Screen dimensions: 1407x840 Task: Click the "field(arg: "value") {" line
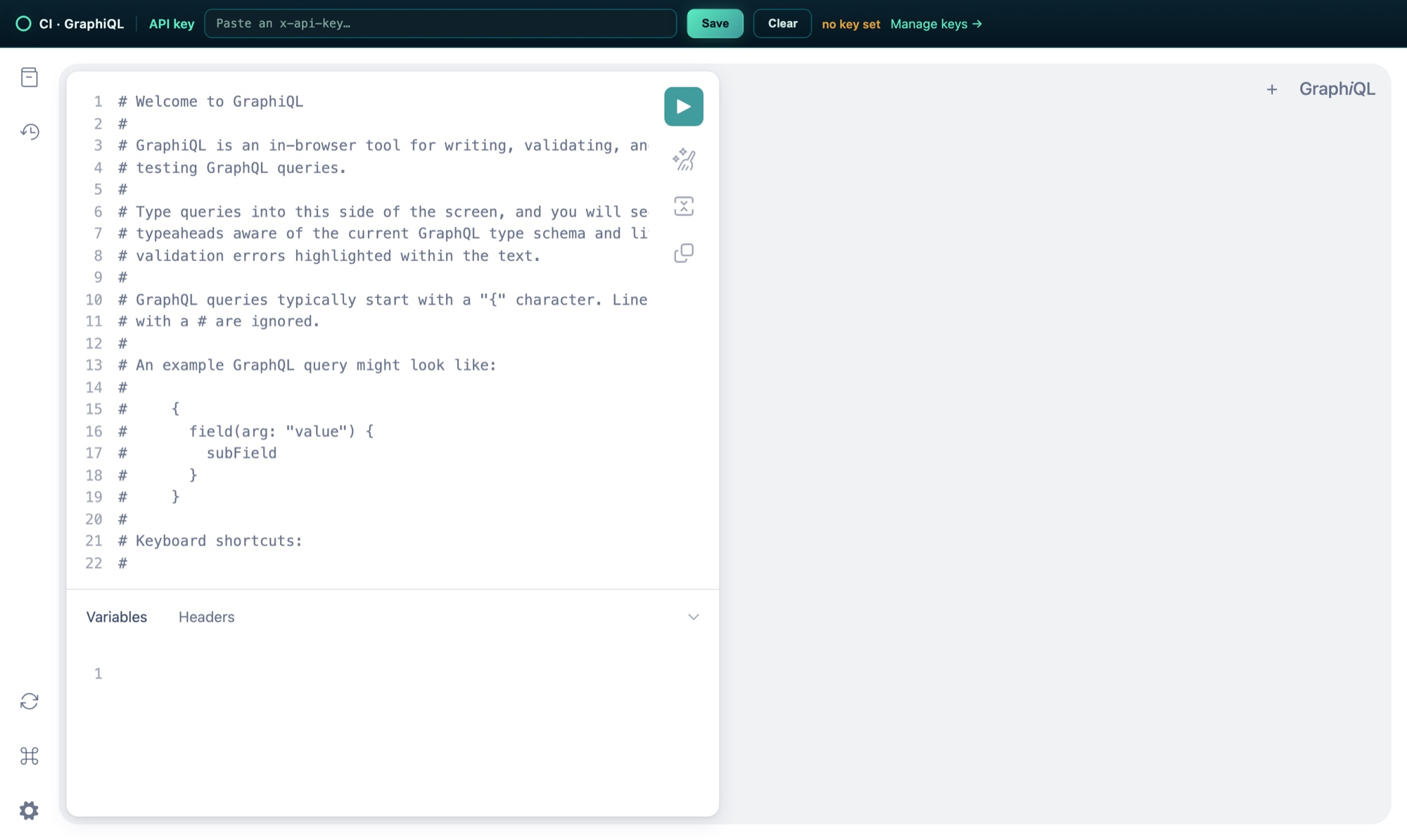tap(246, 431)
